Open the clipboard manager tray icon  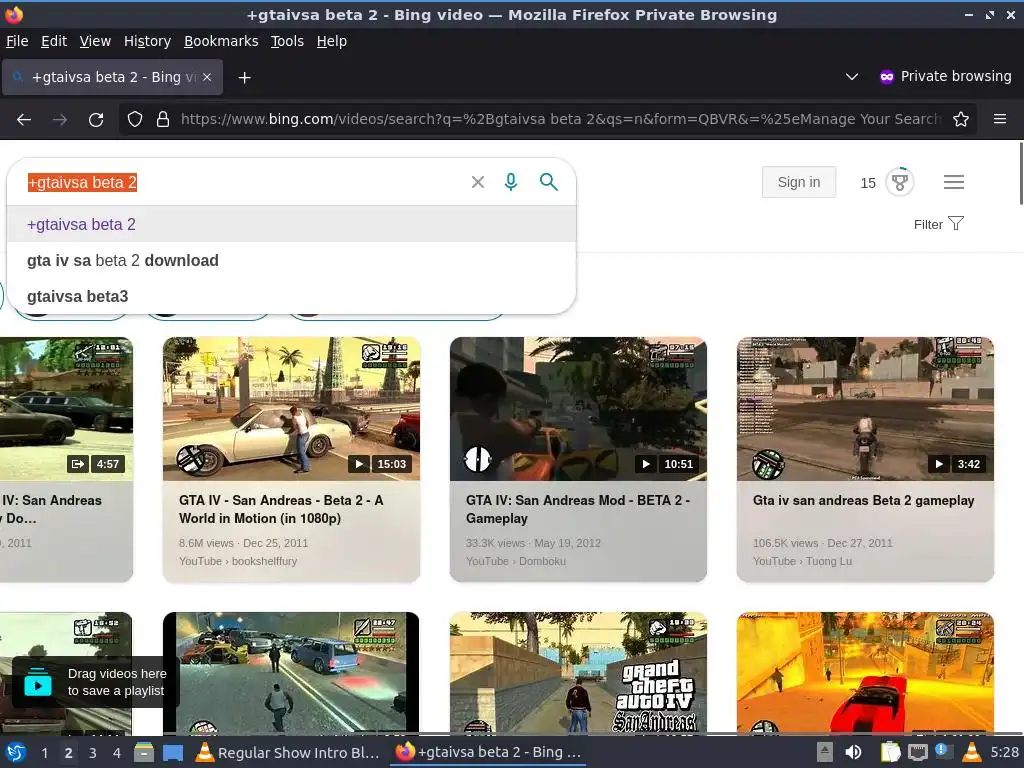point(889,752)
